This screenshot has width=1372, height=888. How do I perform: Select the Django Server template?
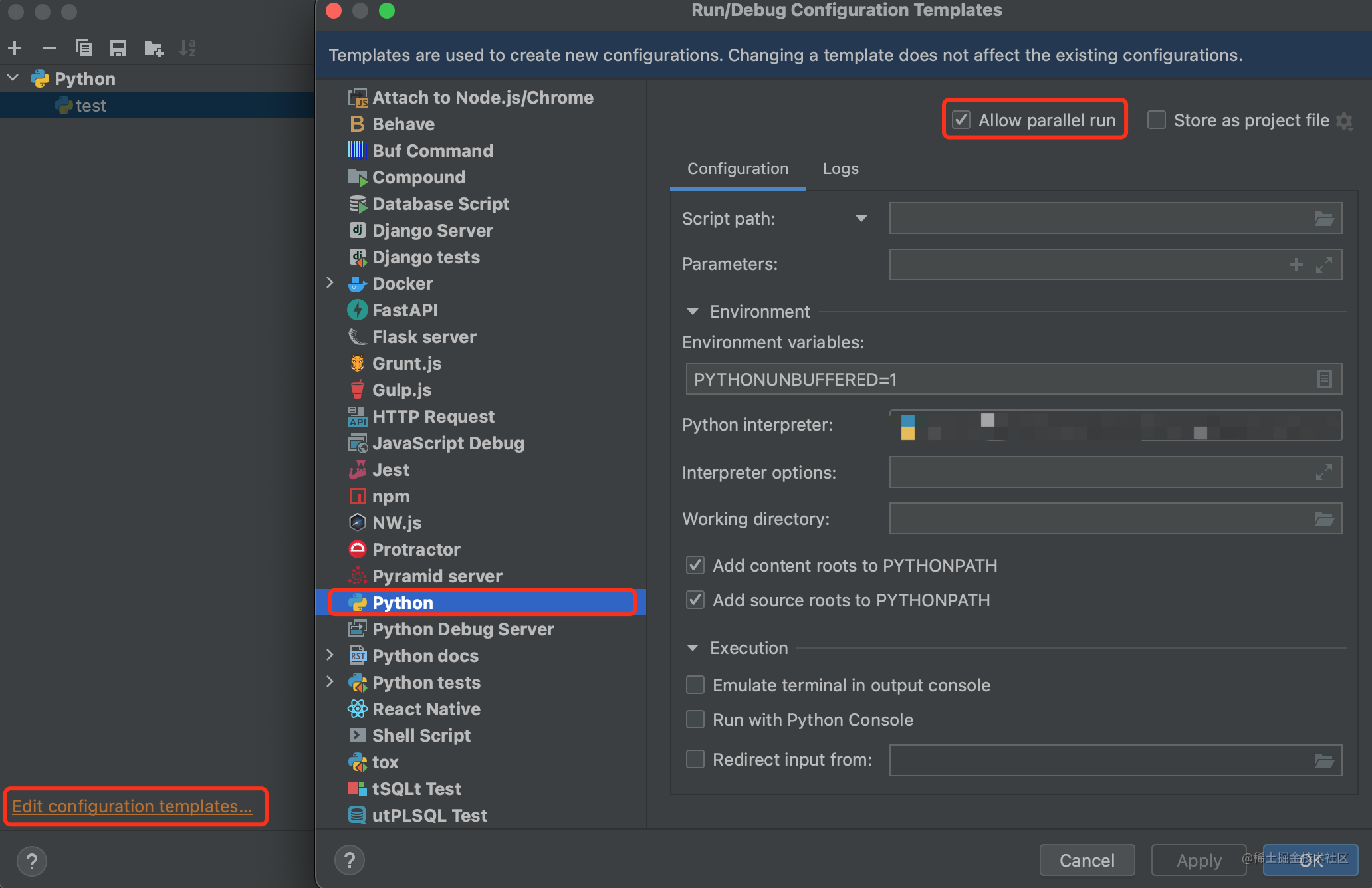(x=432, y=230)
